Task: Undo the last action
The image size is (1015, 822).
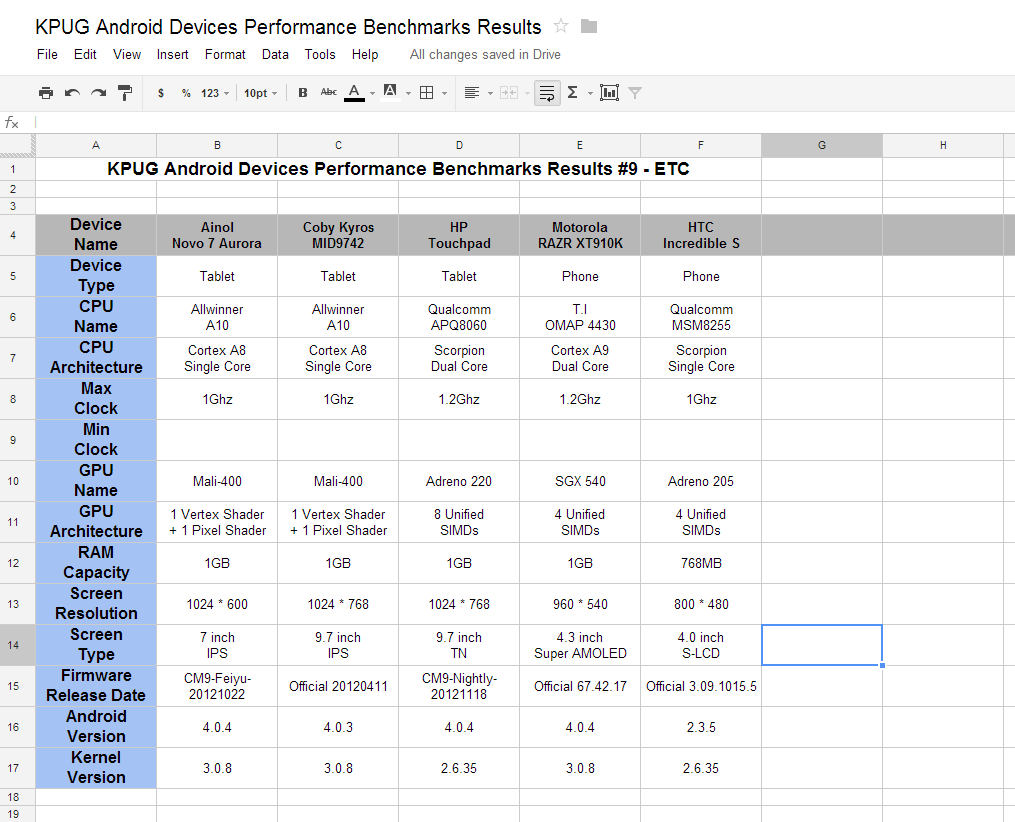Action: coord(72,93)
